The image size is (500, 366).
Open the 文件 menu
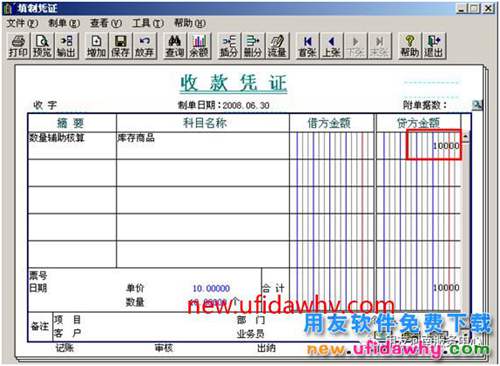(22, 23)
